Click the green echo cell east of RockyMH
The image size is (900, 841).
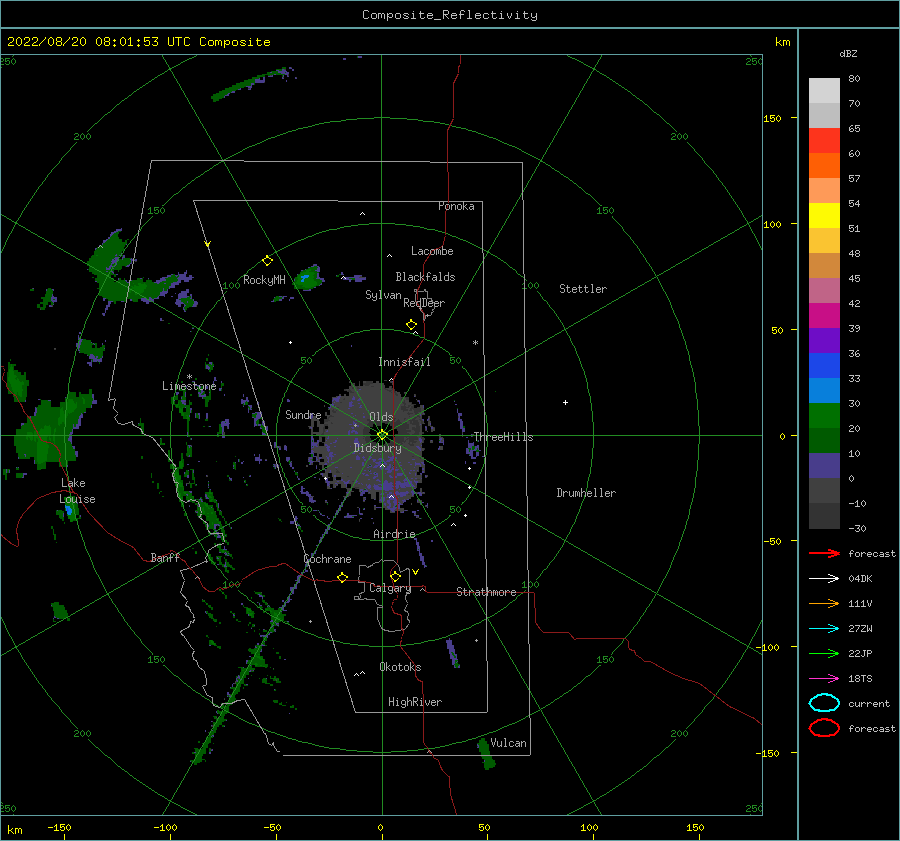(x=308, y=278)
